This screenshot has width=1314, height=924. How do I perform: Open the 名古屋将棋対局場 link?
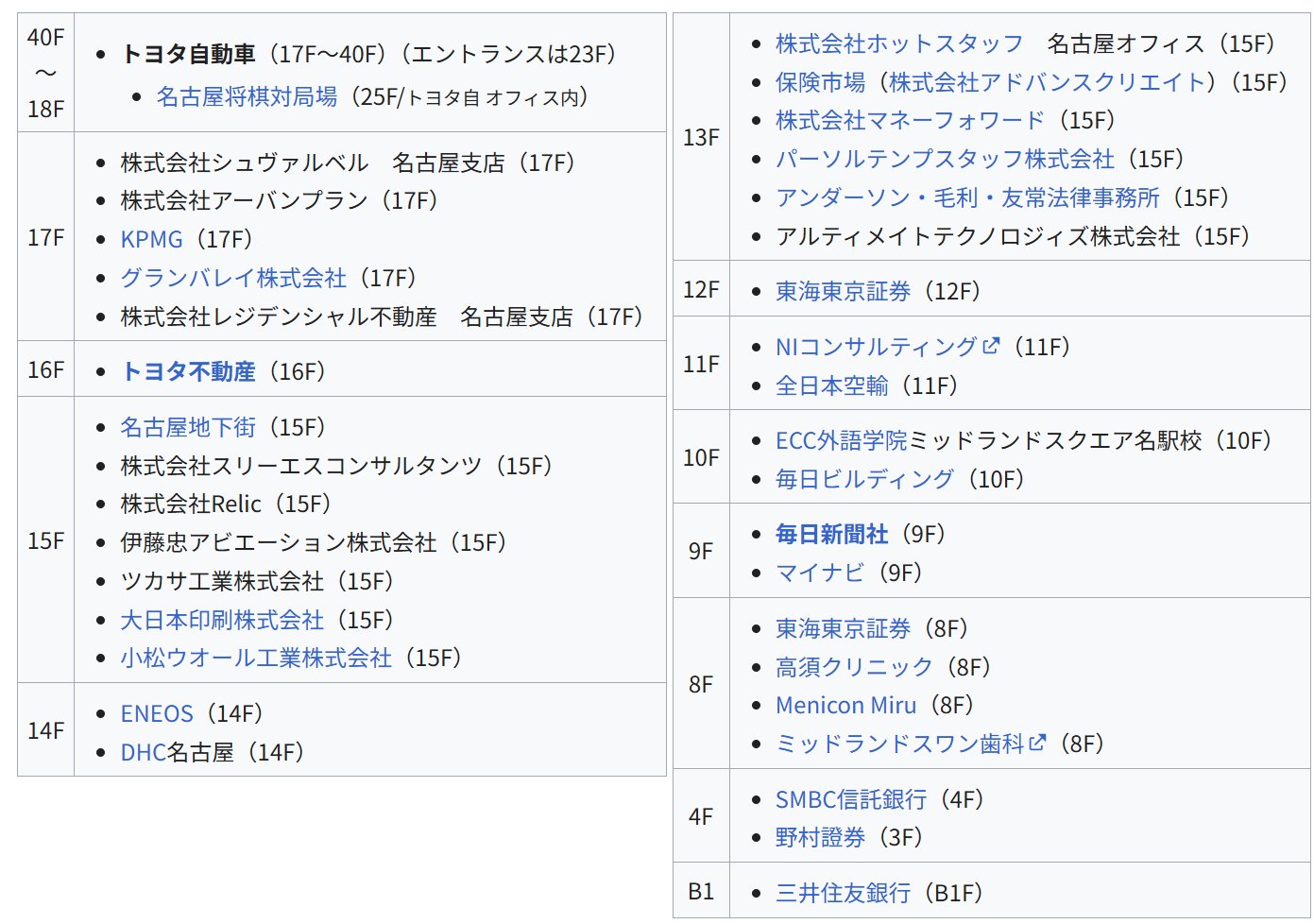coord(247,96)
